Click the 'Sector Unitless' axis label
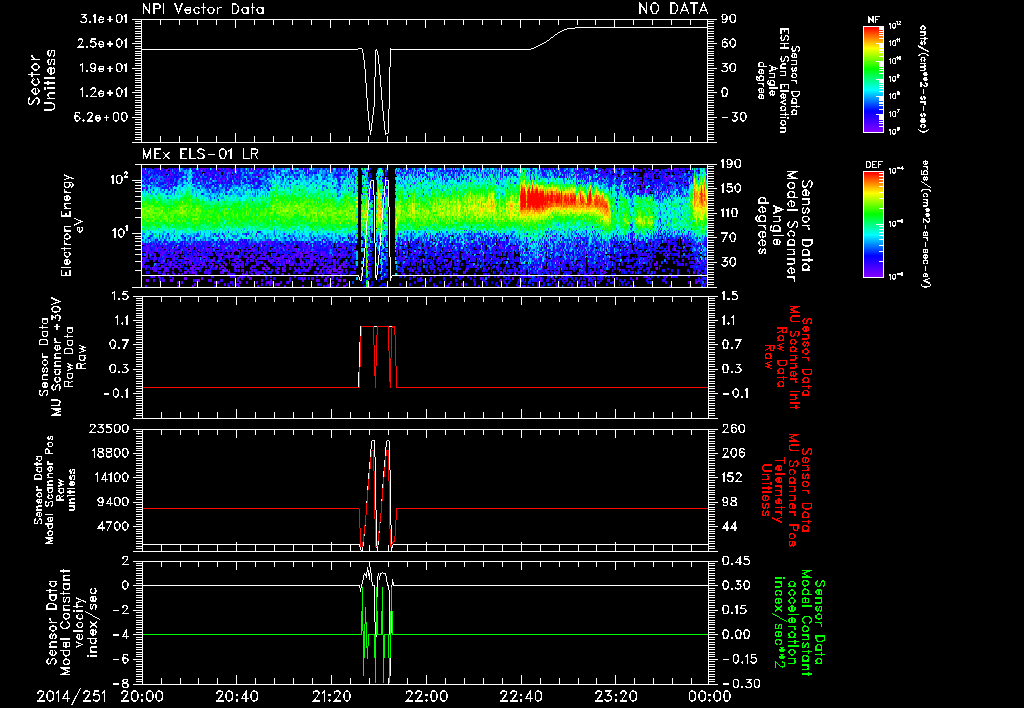 pyautogui.click(x=40, y=80)
